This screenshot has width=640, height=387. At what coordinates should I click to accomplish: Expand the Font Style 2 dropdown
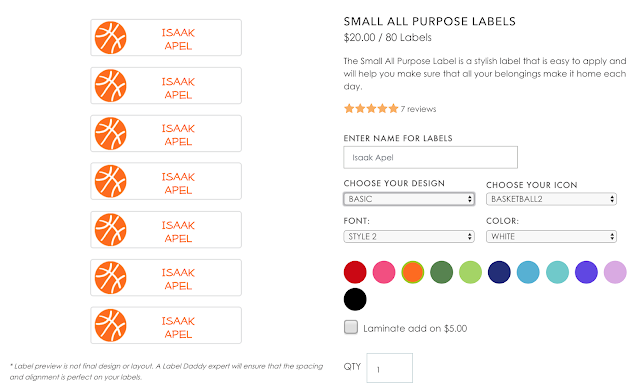(x=409, y=236)
